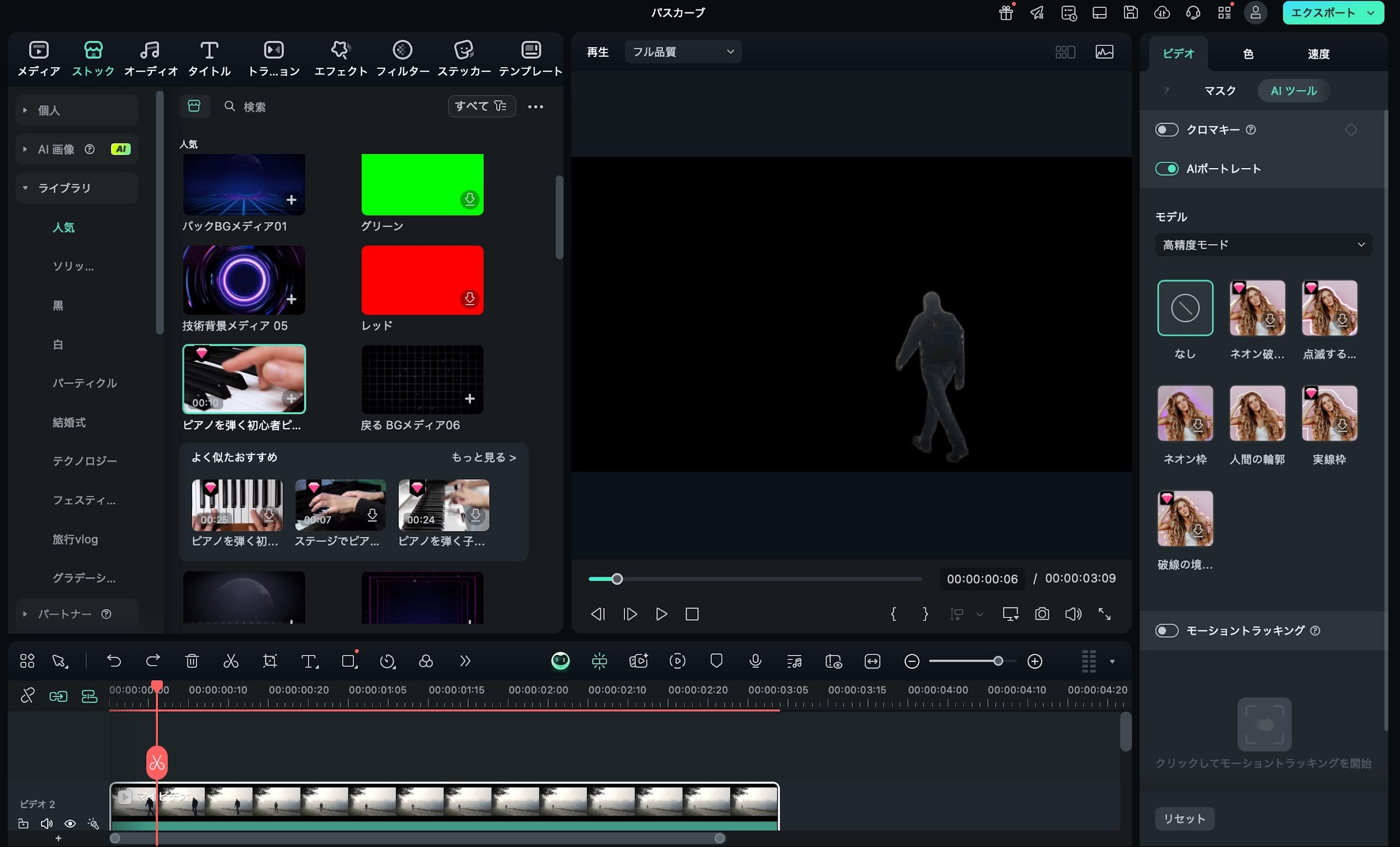Open the オーディオ tab
Screen dimensions: 1400x847
point(151,59)
